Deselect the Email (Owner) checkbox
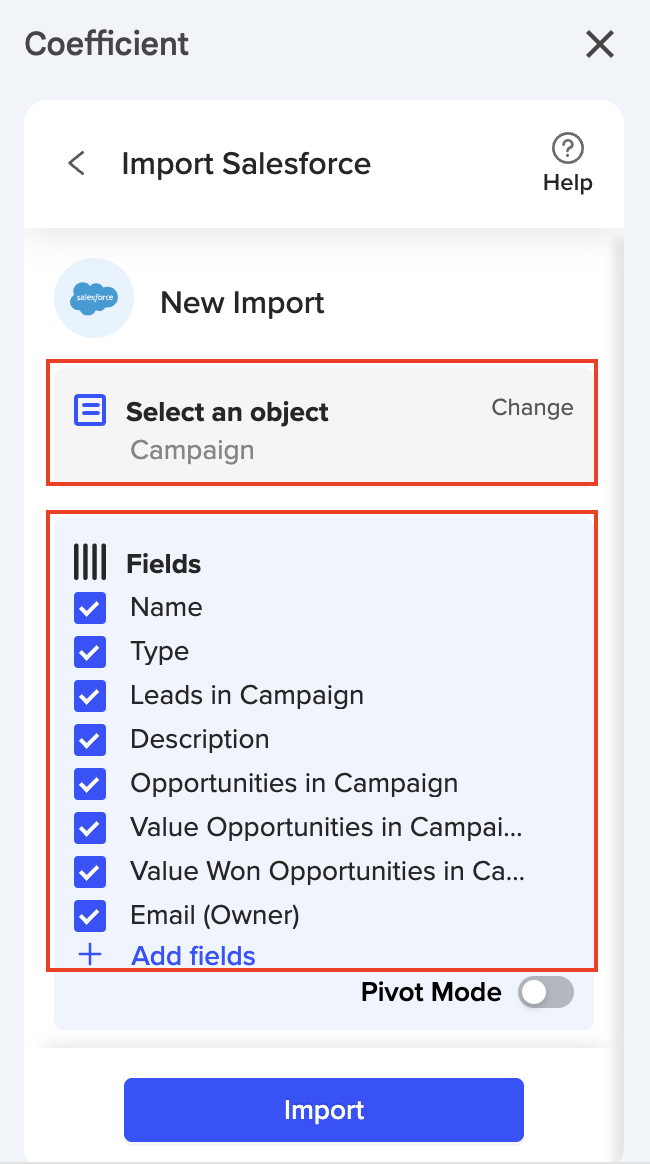 [x=90, y=916]
